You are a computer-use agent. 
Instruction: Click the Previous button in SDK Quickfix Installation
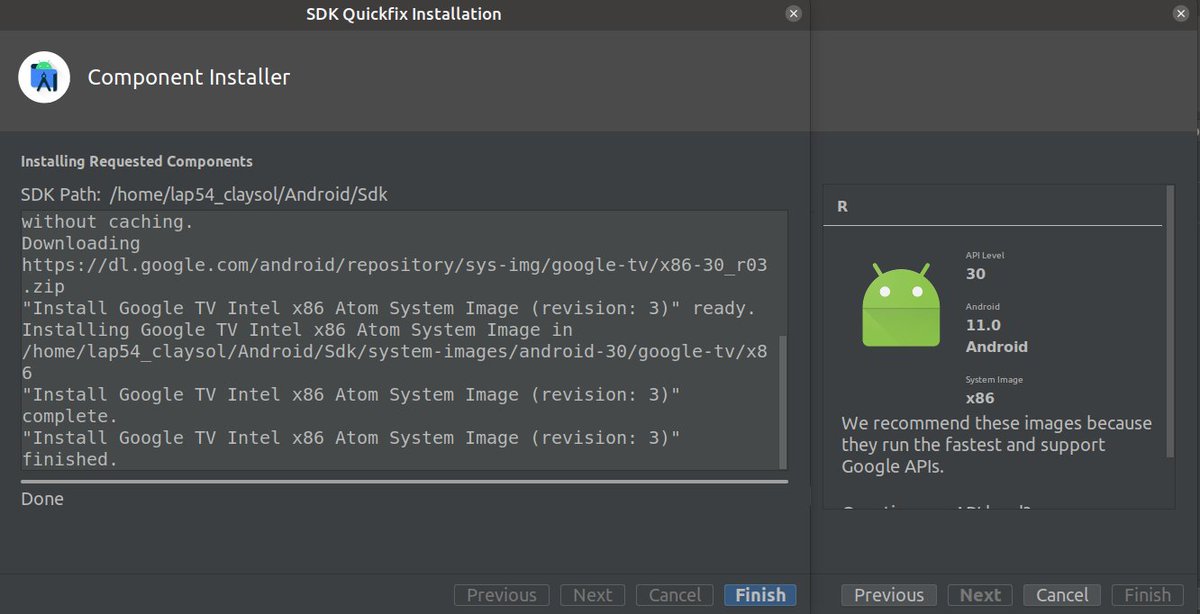[502, 595]
